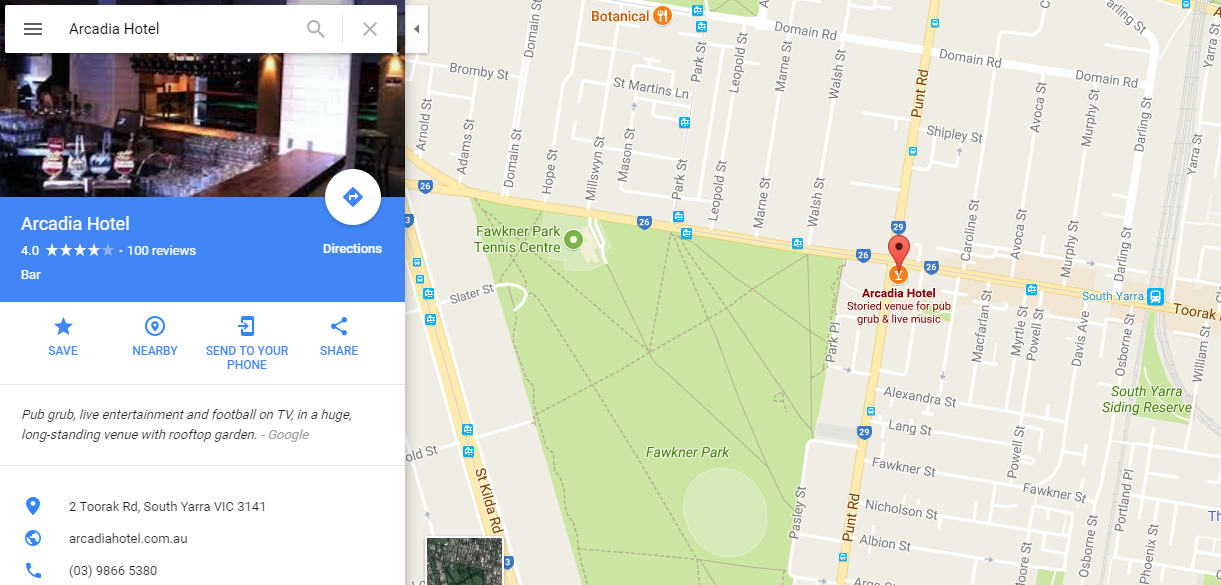Select the South Yarra train station icon
The width and height of the screenshot is (1221, 585).
(1155, 296)
